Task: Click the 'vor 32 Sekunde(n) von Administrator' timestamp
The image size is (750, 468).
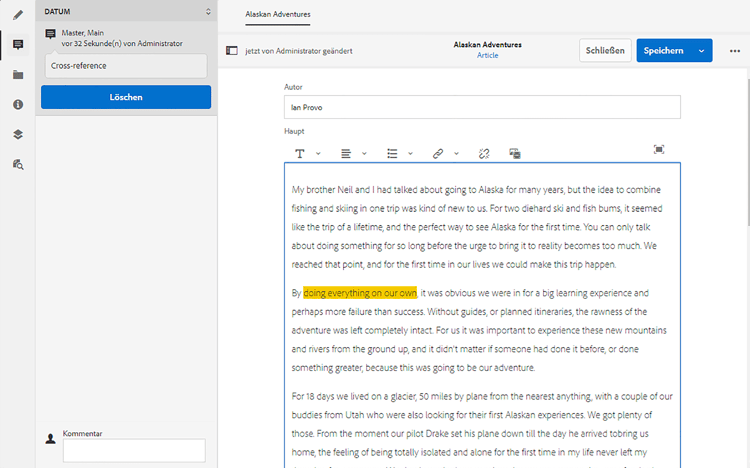Action: (x=122, y=44)
